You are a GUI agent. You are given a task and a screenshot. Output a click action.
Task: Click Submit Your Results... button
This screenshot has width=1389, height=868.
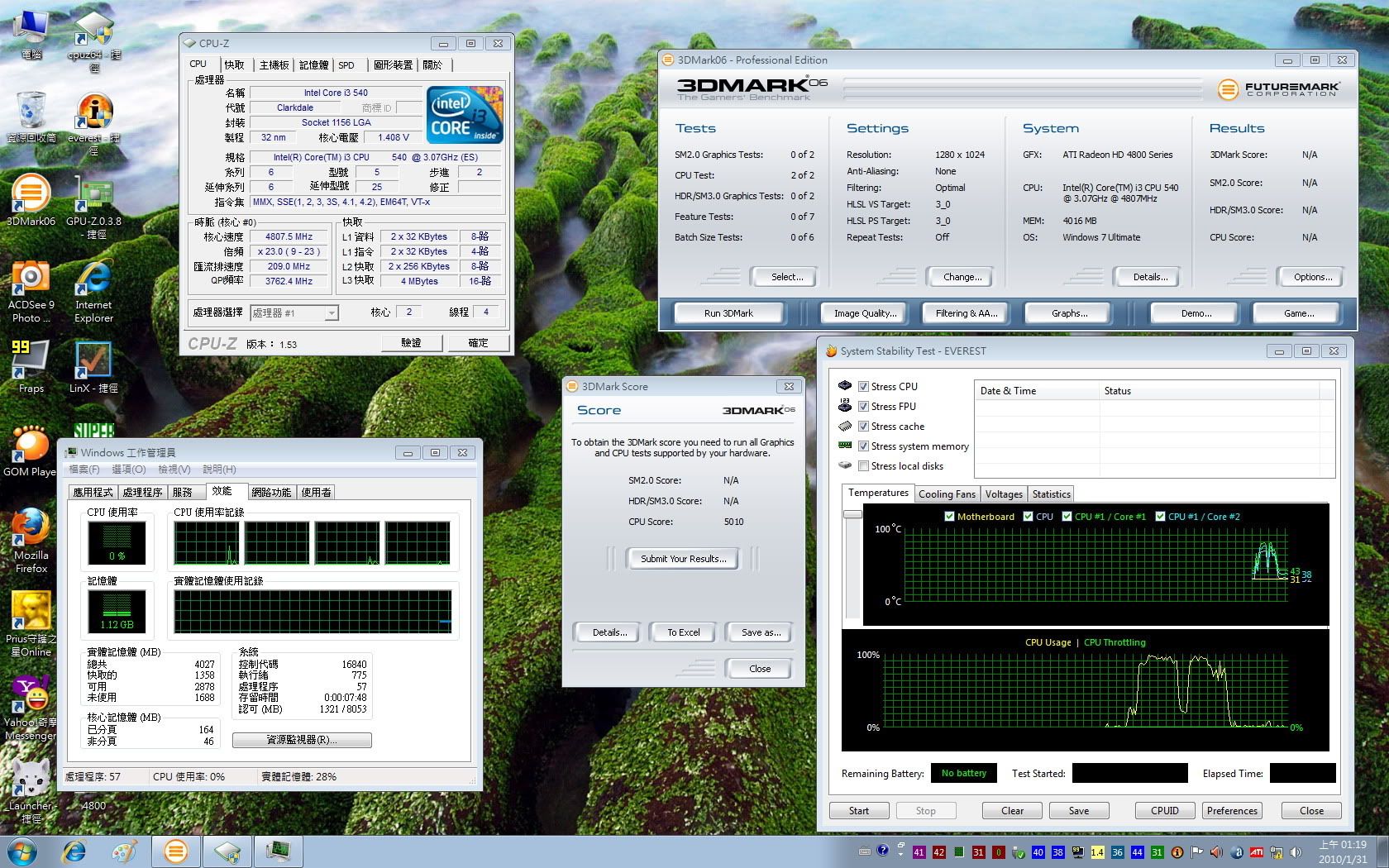(x=683, y=559)
